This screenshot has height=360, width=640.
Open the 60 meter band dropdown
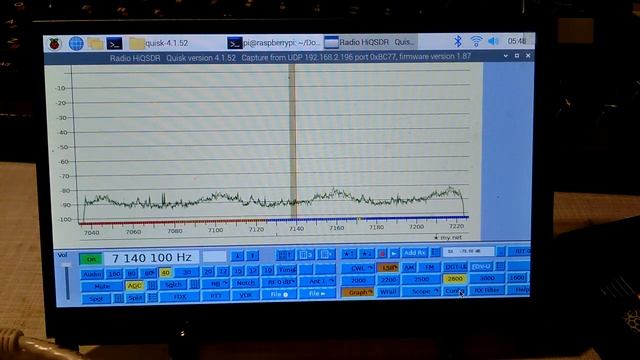point(149,272)
